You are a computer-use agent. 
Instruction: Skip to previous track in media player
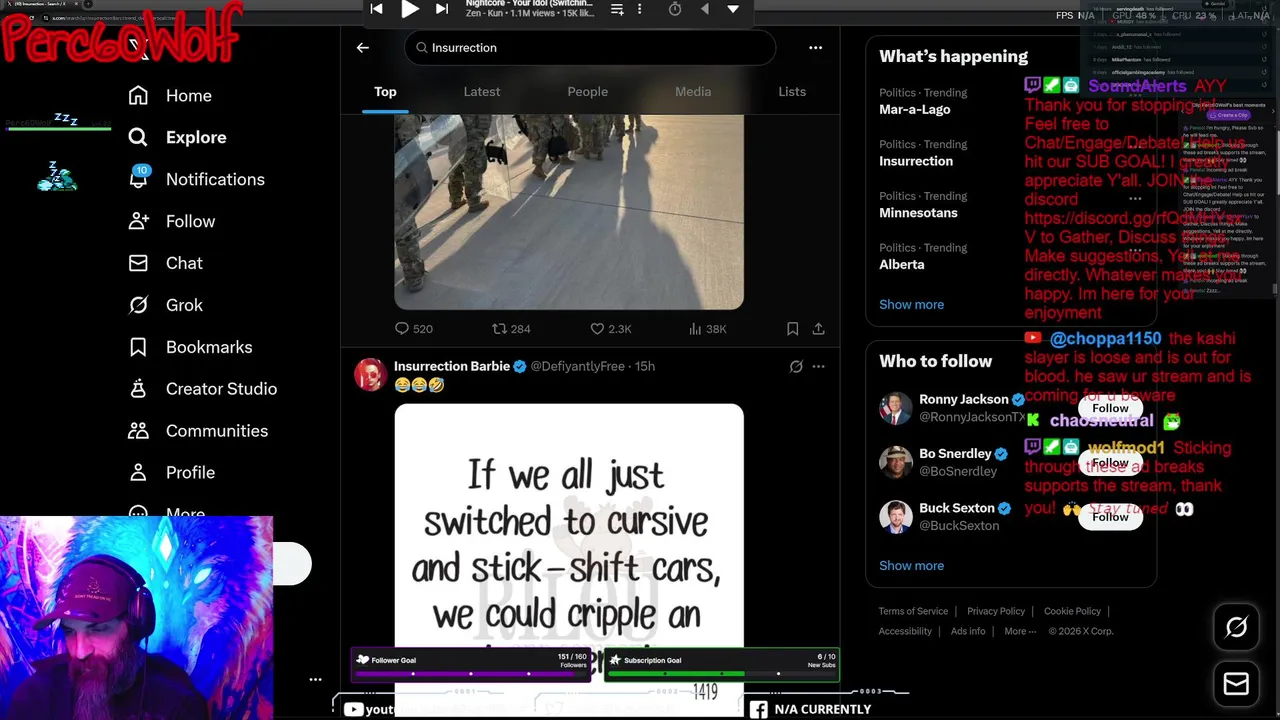tap(376, 9)
